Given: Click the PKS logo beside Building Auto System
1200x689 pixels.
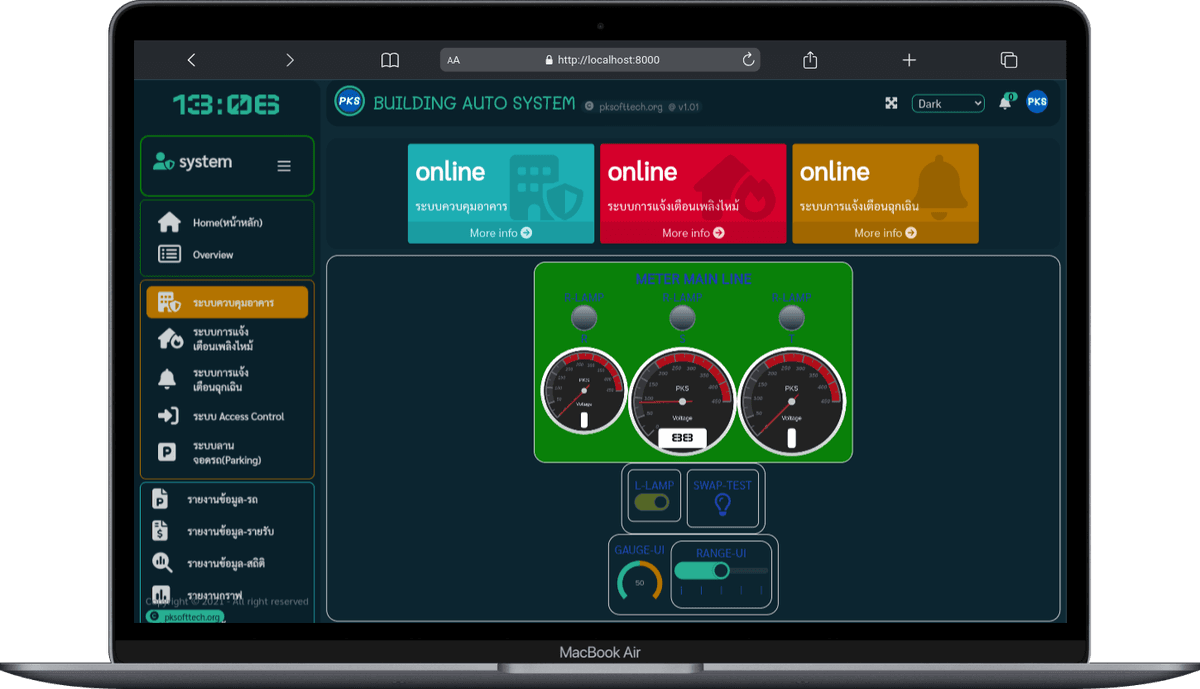Looking at the screenshot, I should (349, 102).
